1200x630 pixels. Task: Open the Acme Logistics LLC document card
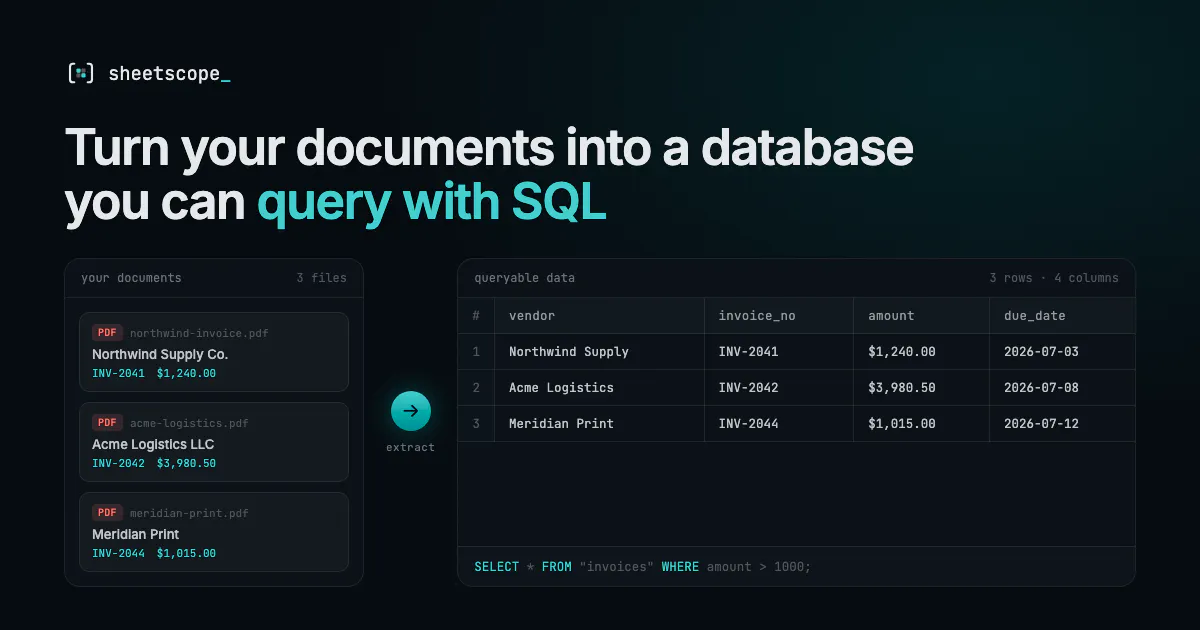coord(214,442)
